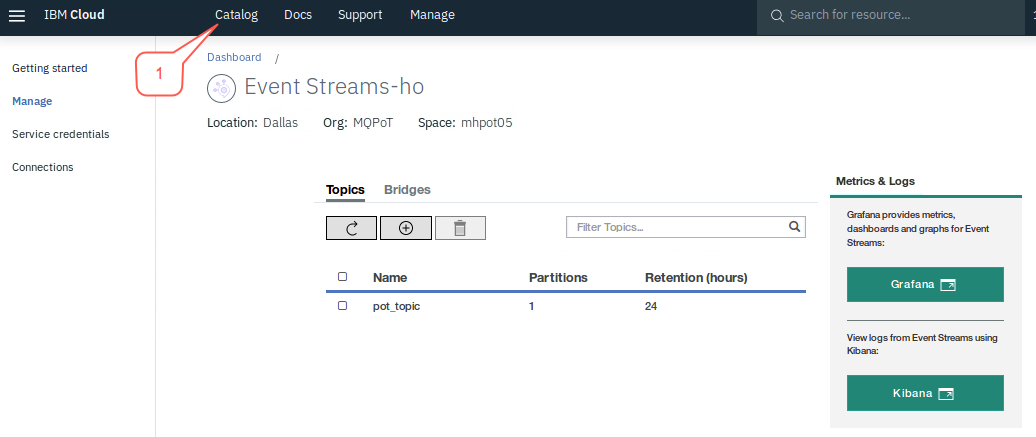Open the Catalog menu item
Image resolution: width=1036 pixels, height=437 pixels.
tap(237, 15)
